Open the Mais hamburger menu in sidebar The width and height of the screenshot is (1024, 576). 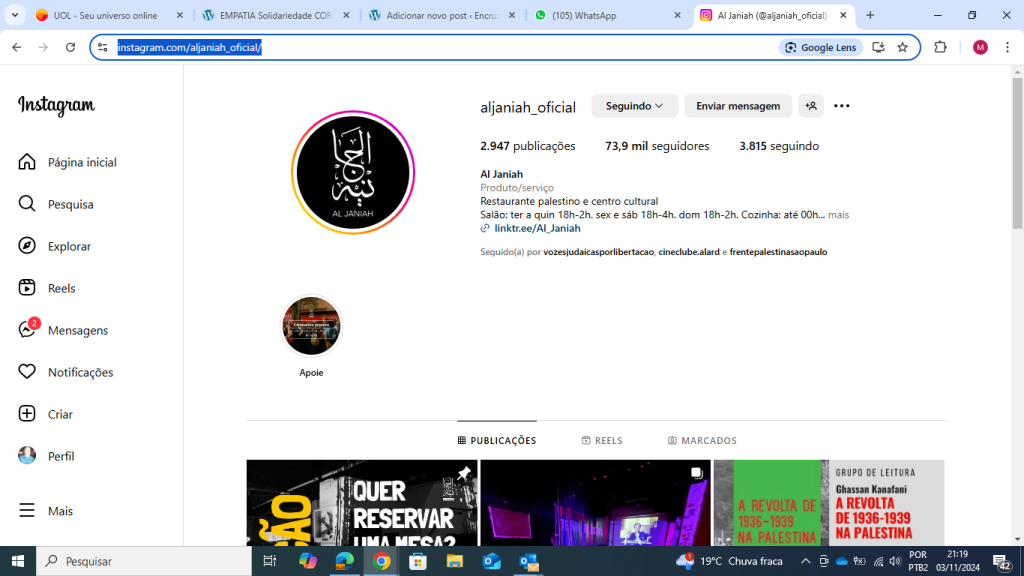click(x=28, y=511)
